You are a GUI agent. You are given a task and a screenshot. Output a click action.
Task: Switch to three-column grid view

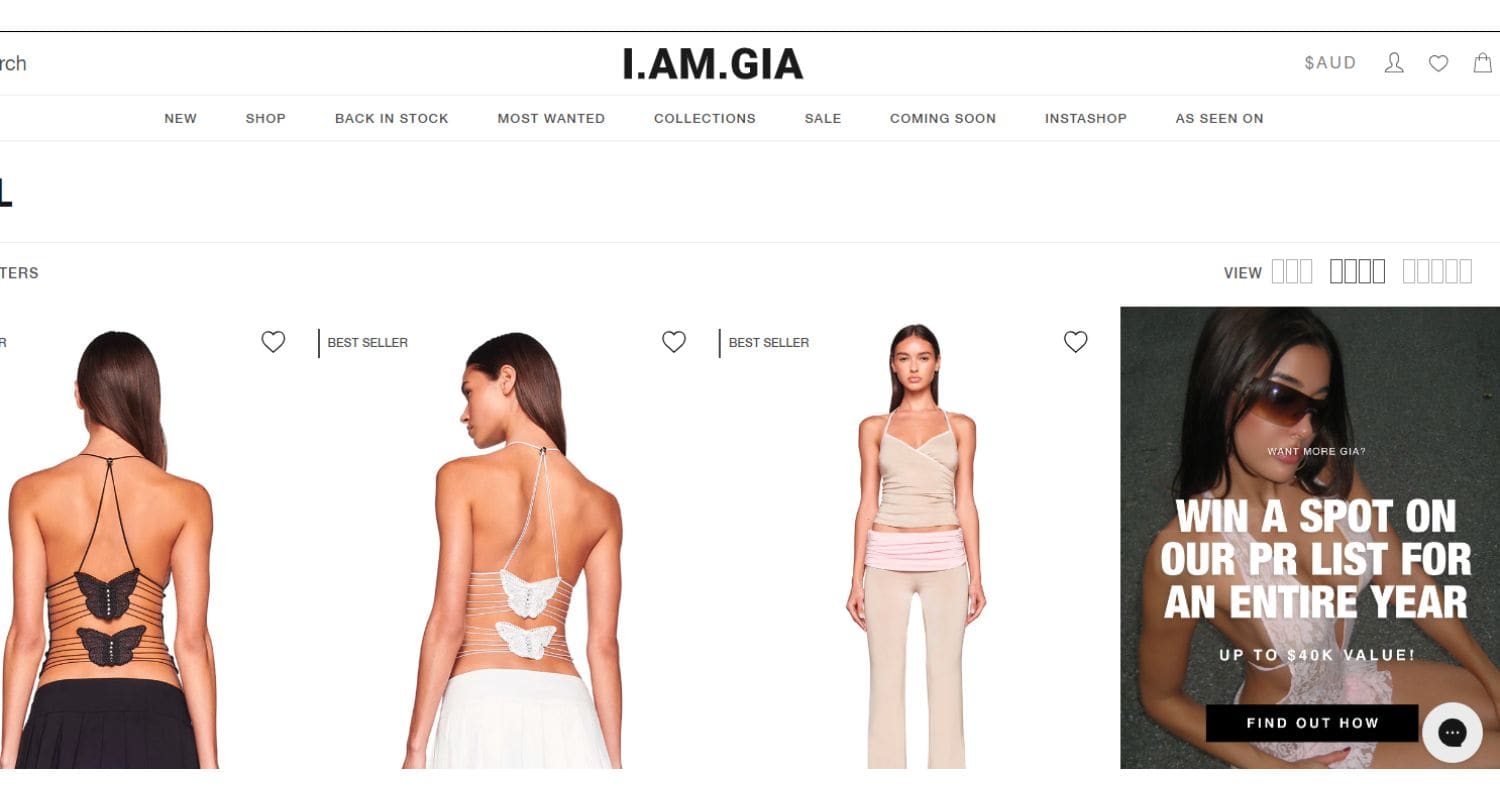coord(1291,271)
